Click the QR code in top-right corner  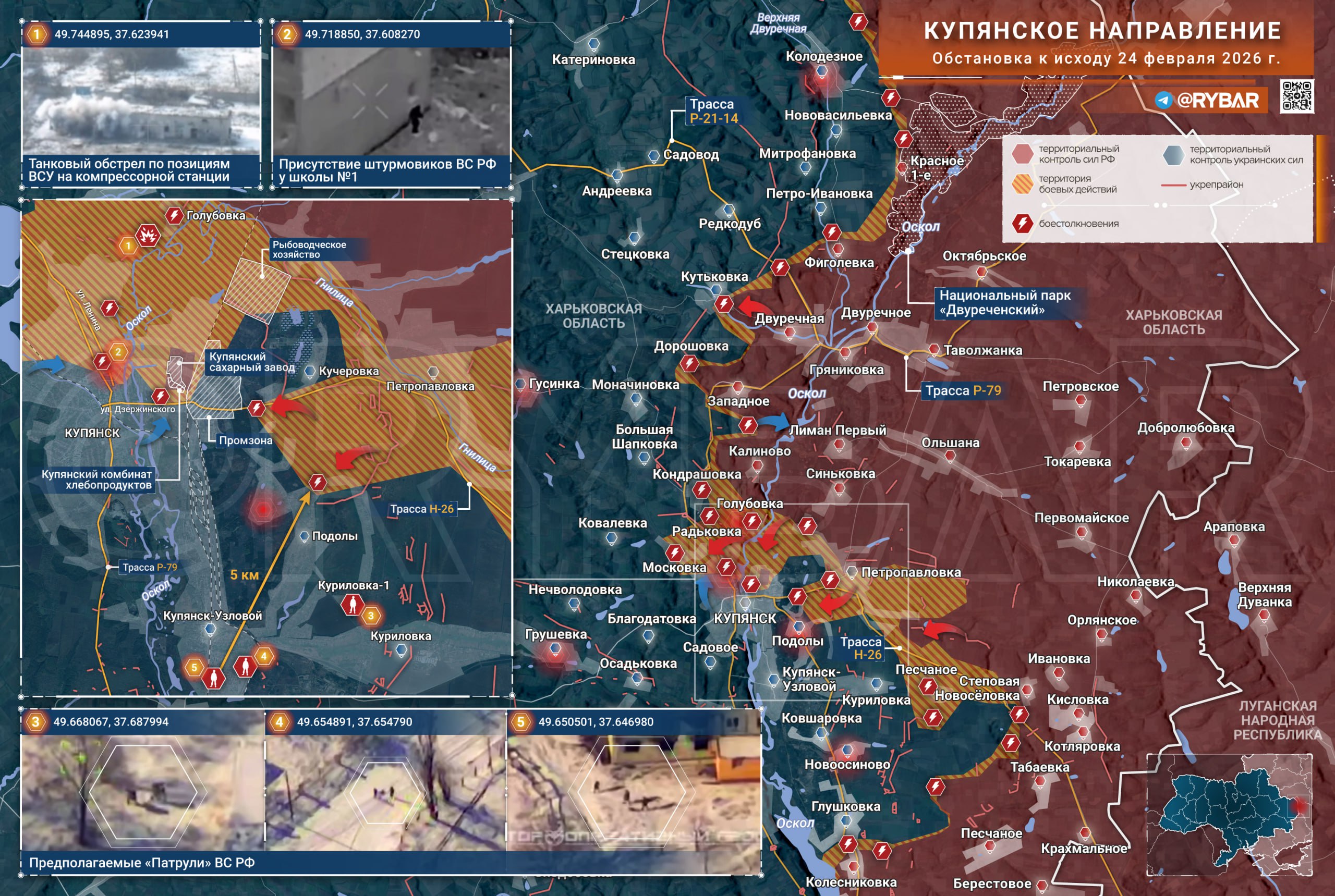(1297, 95)
